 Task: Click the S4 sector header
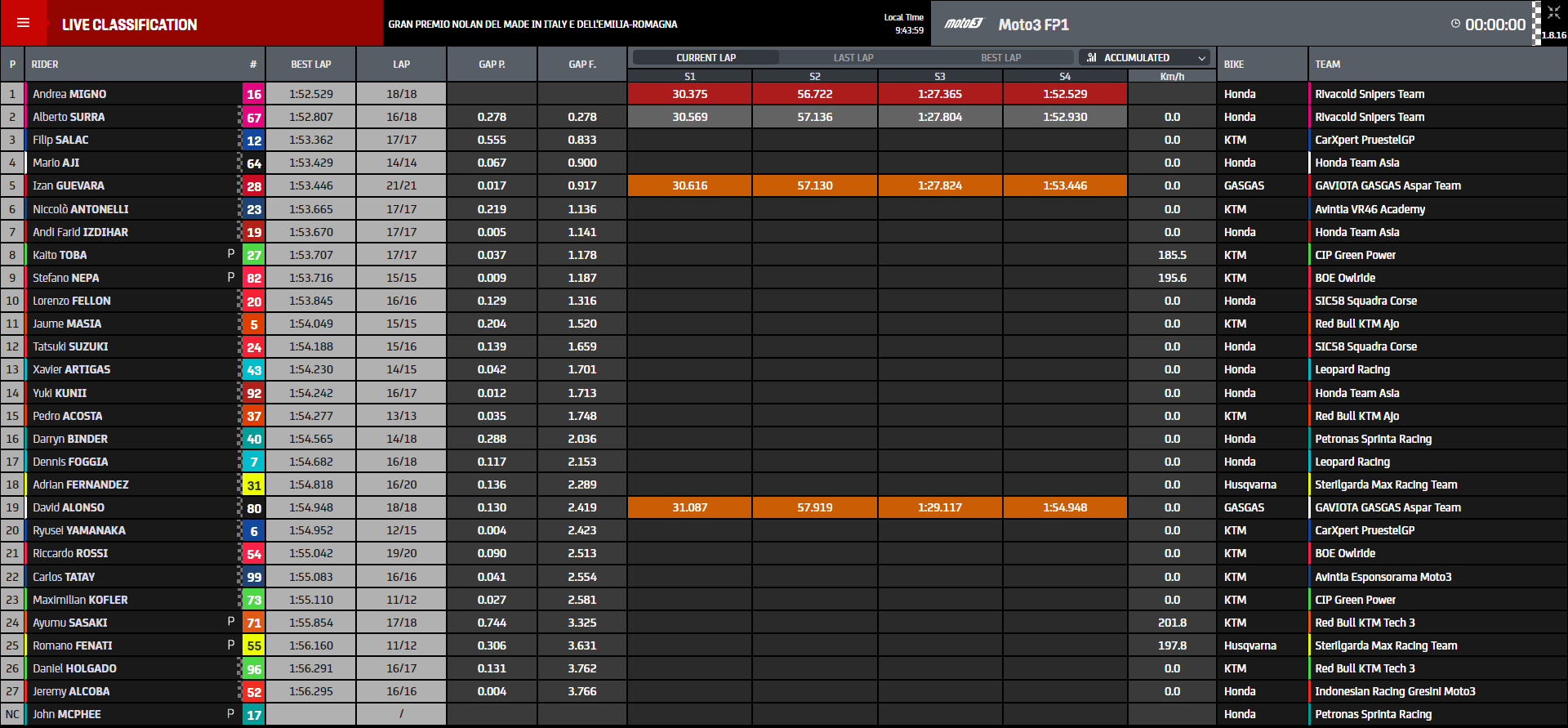tap(1065, 76)
